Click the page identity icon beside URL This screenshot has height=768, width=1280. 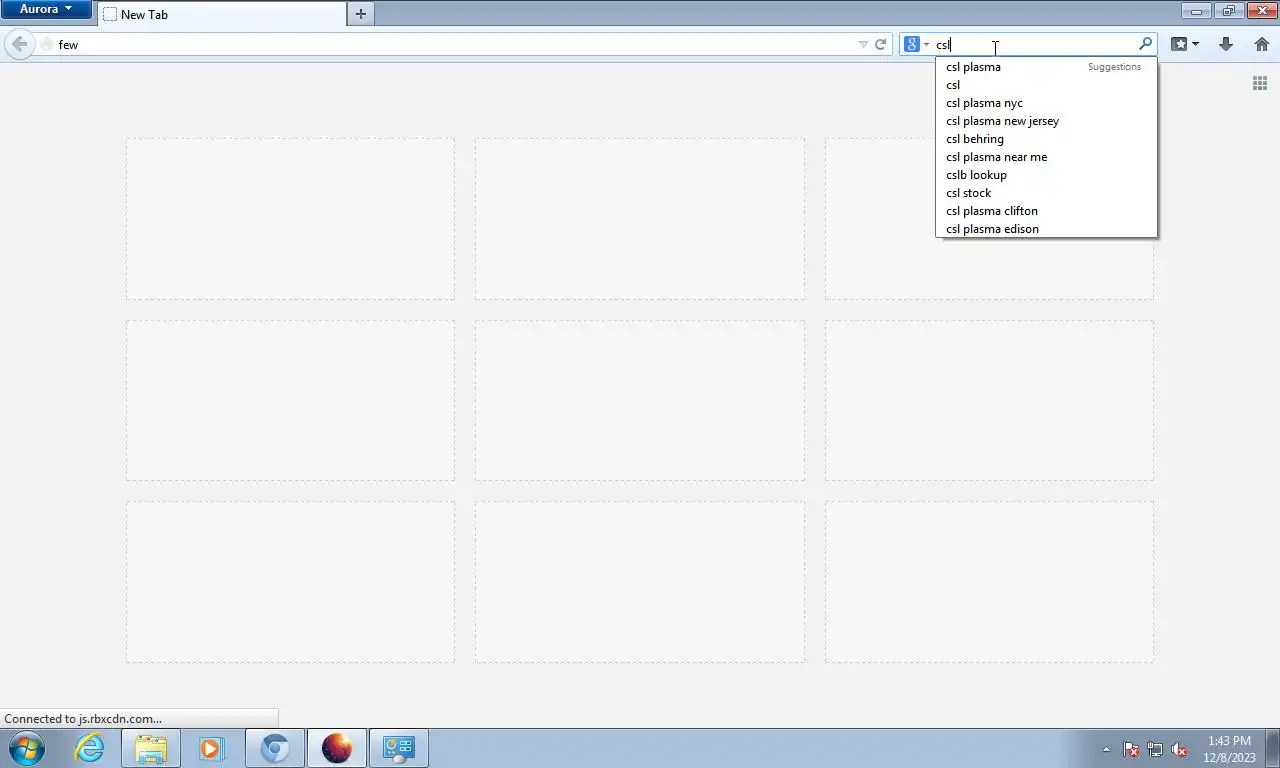[46, 44]
